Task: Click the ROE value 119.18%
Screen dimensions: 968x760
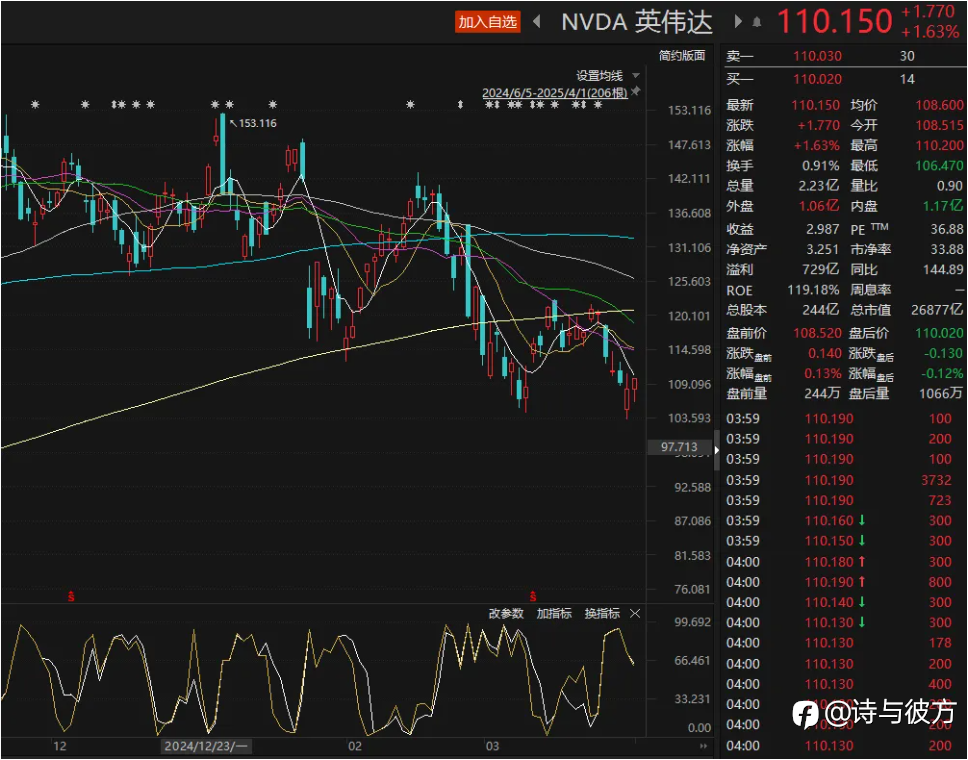Action: (x=813, y=290)
